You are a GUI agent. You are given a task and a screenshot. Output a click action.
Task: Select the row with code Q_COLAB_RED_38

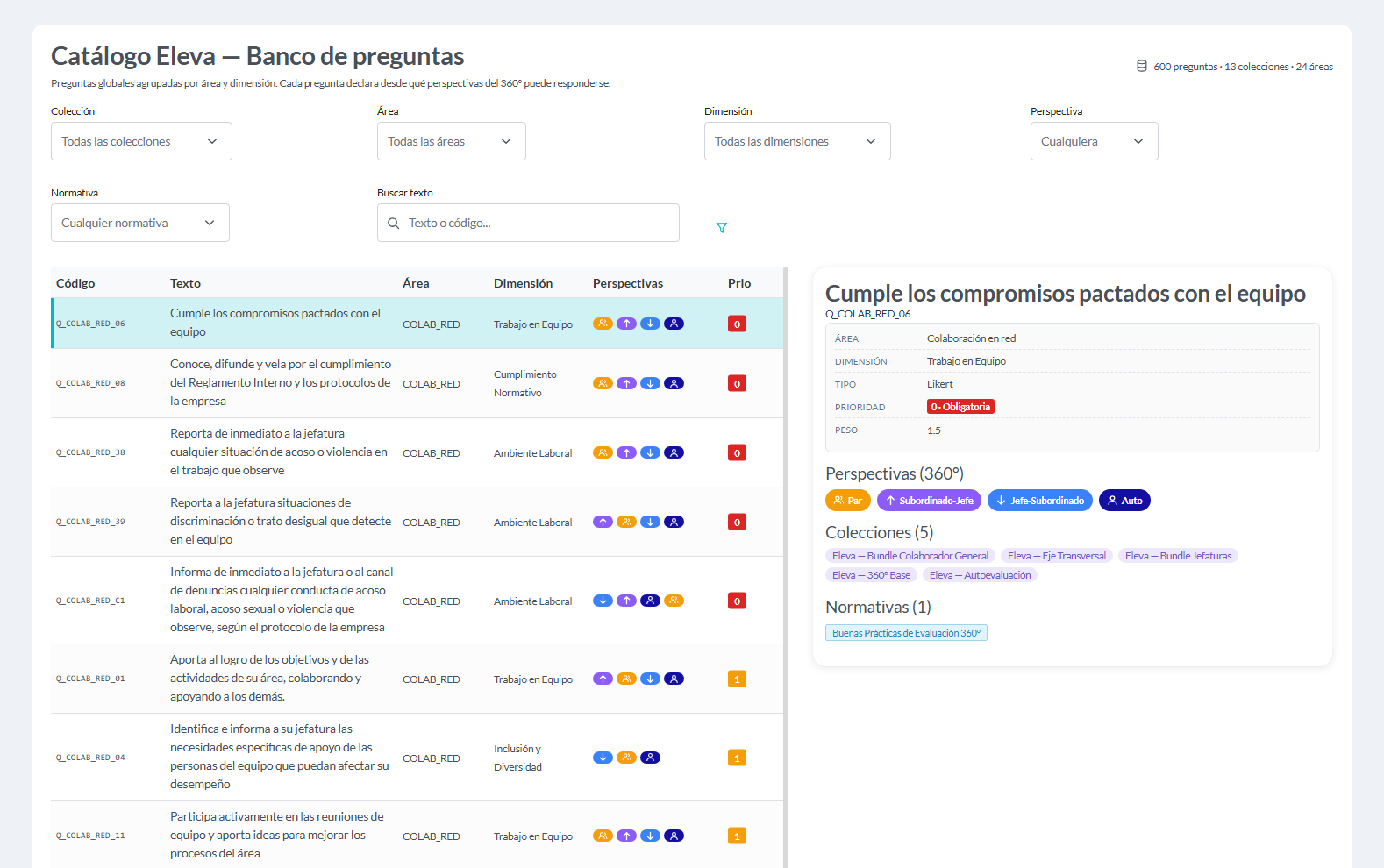pyautogui.click(x=417, y=452)
